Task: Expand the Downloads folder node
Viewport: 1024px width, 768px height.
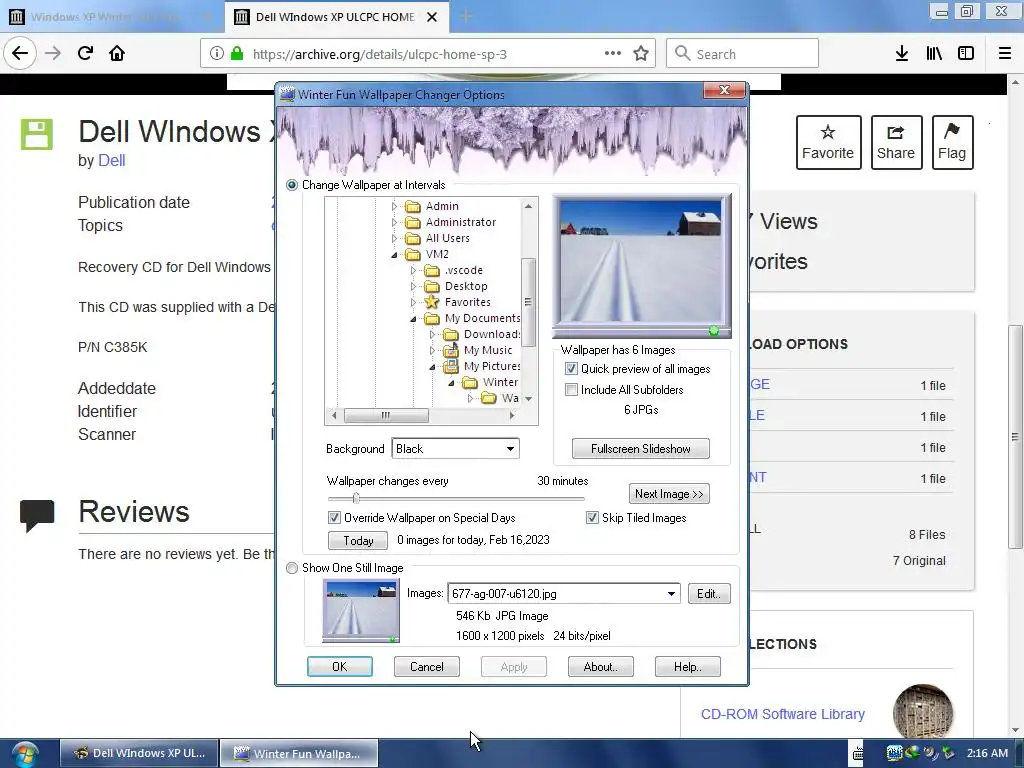Action: [432, 334]
